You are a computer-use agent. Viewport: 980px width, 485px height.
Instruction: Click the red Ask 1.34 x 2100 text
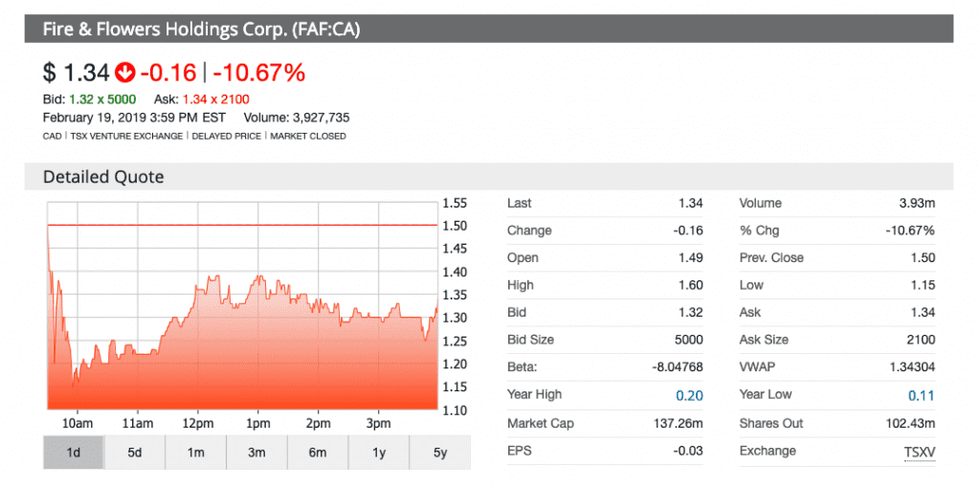pyautogui.click(x=215, y=99)
